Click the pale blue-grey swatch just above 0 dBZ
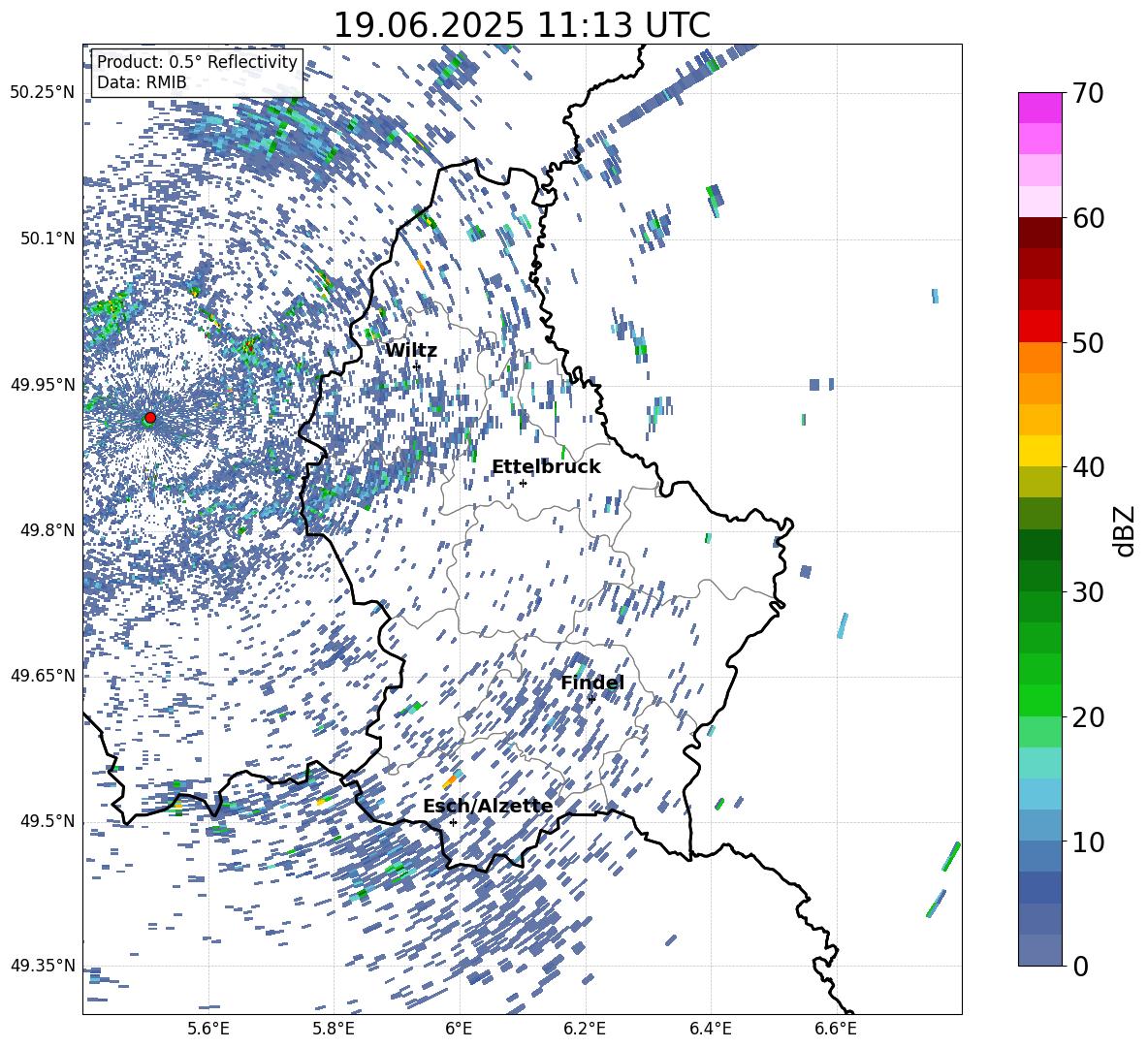1148x1048 pixels. (1039, 950)
